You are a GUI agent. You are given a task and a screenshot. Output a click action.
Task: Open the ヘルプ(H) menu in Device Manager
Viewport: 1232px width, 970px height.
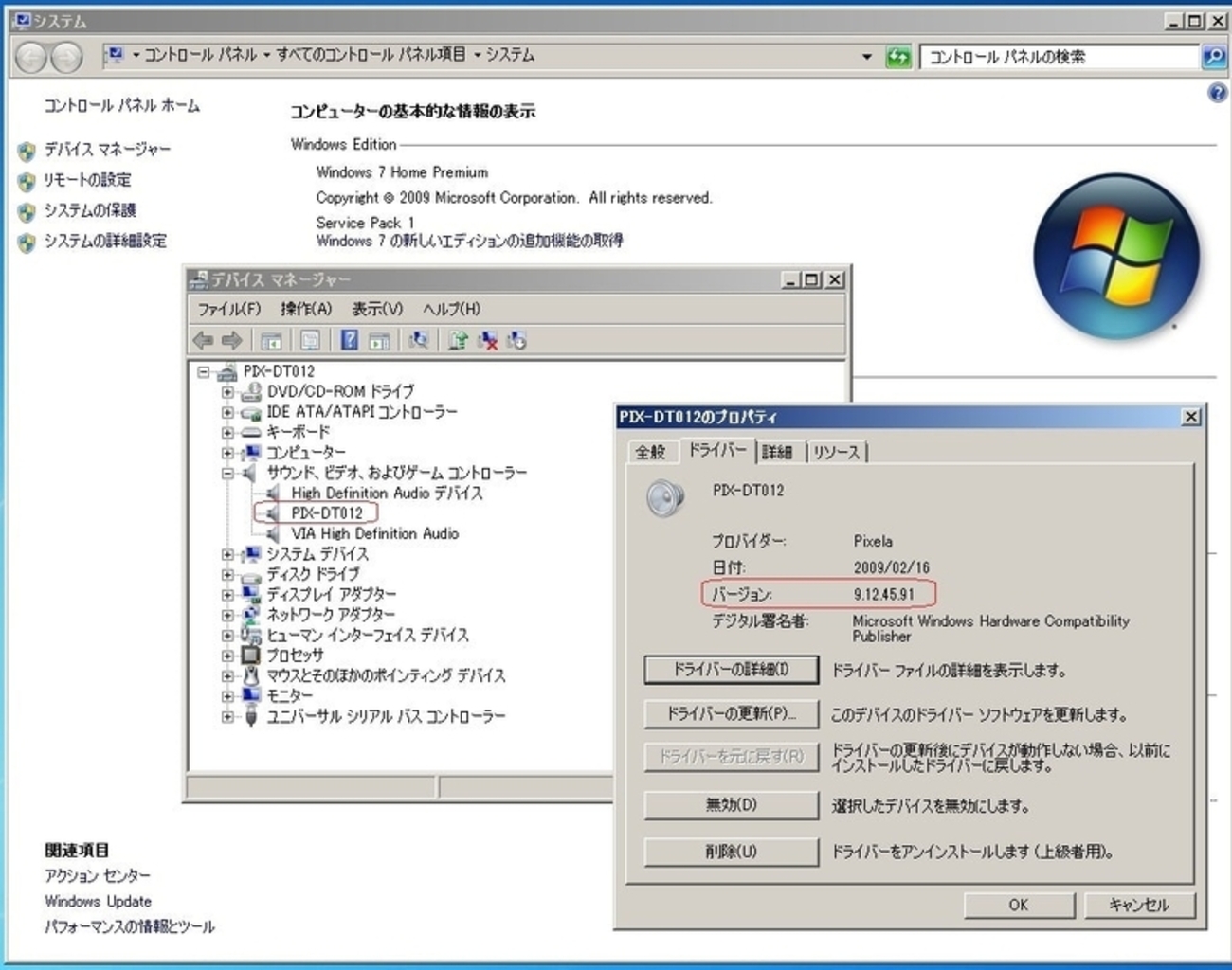coord(451,309)
